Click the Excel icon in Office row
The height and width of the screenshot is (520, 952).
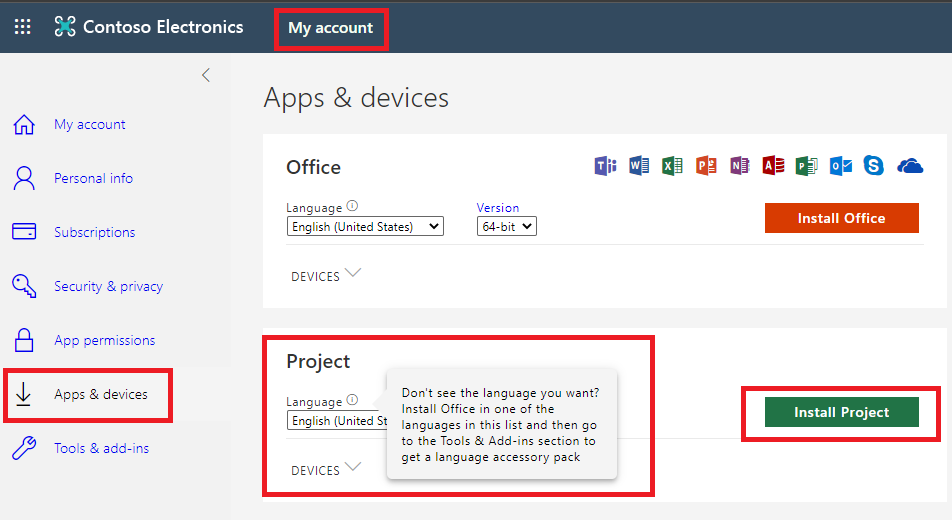pyautogui.click(x=672, y=166)
